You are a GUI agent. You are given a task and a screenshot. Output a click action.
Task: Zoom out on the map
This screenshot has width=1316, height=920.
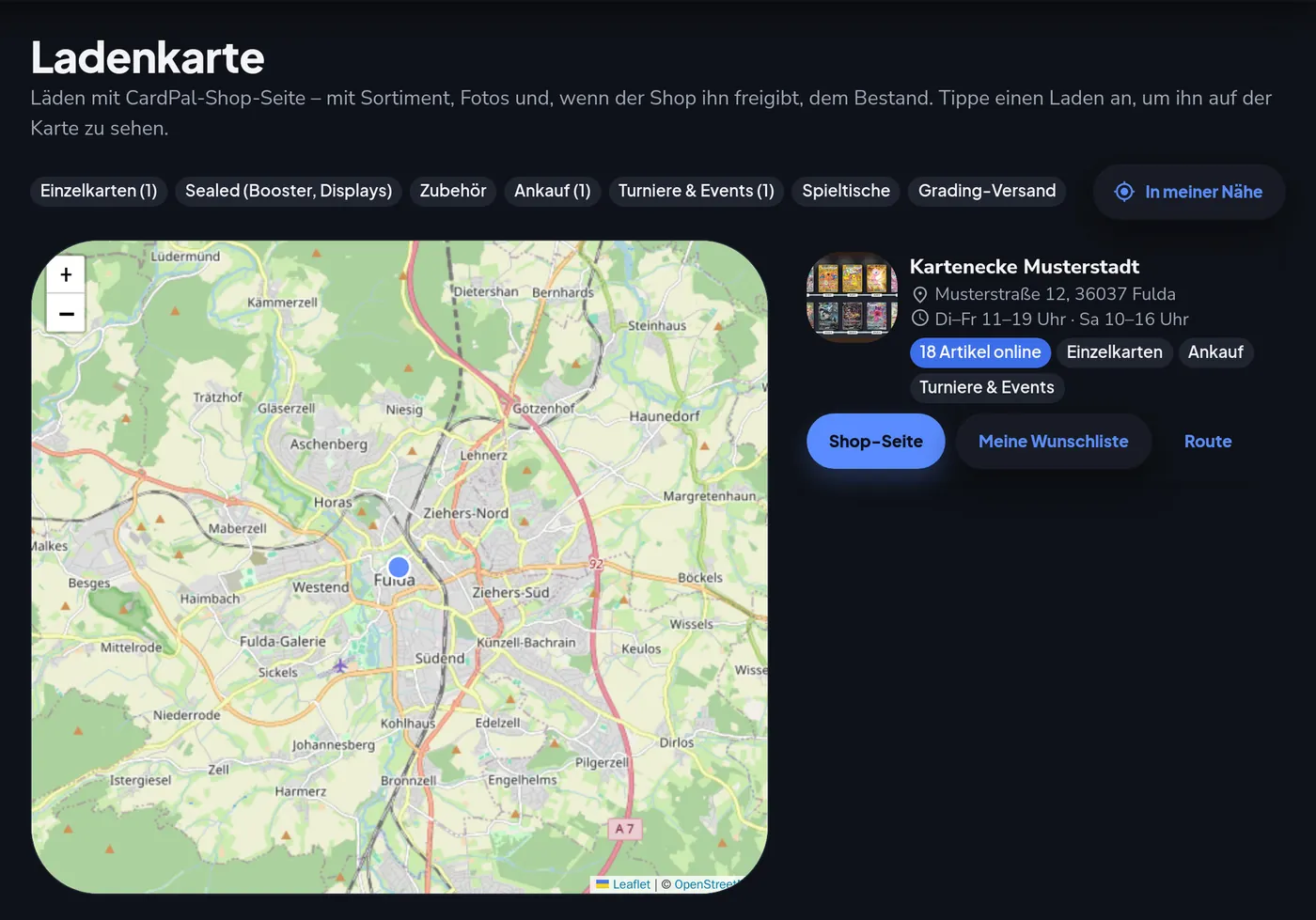click(66, 313)
